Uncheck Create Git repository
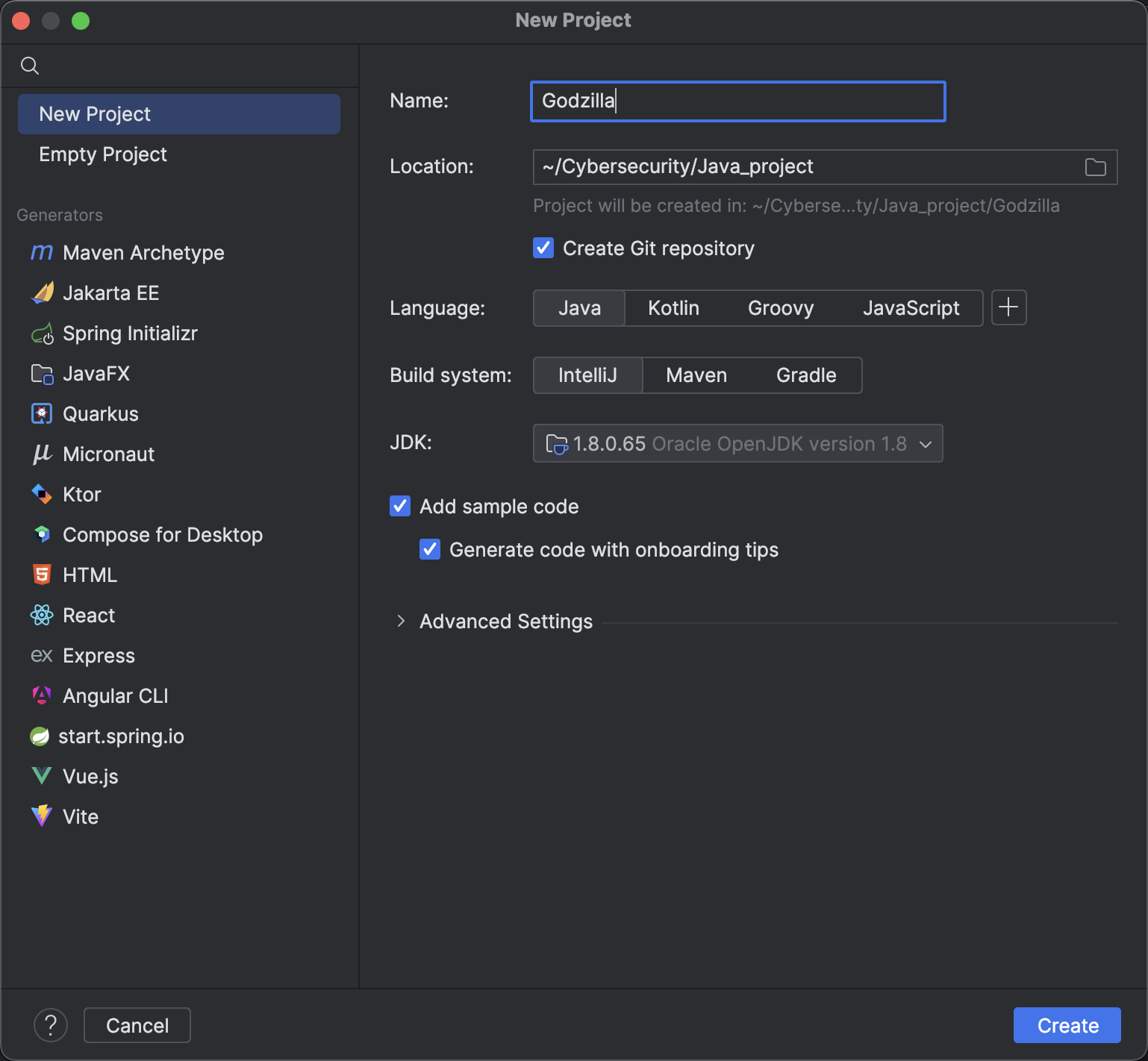Screen dimensions: 1148x1061 point(543,248)
